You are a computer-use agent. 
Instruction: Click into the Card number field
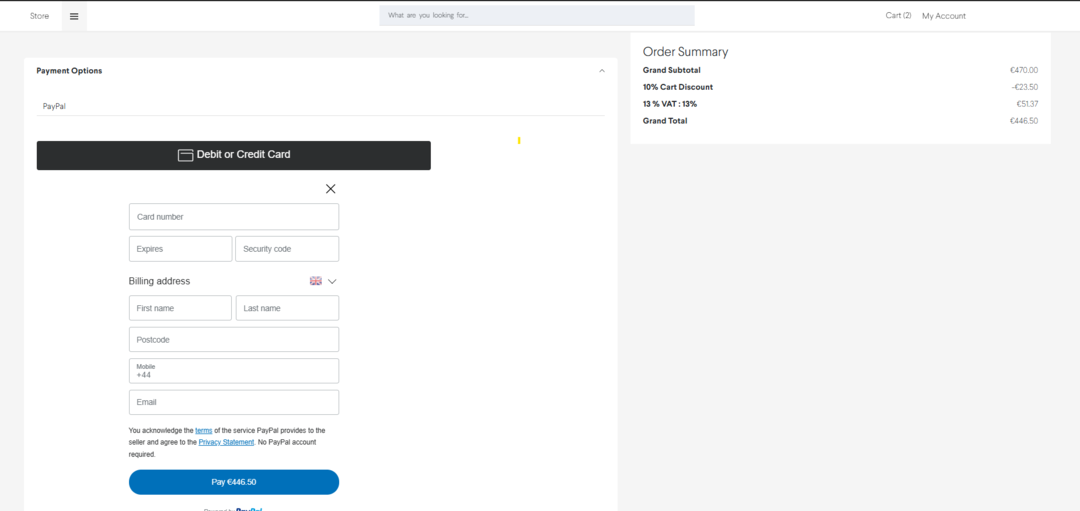coord(233,216)
